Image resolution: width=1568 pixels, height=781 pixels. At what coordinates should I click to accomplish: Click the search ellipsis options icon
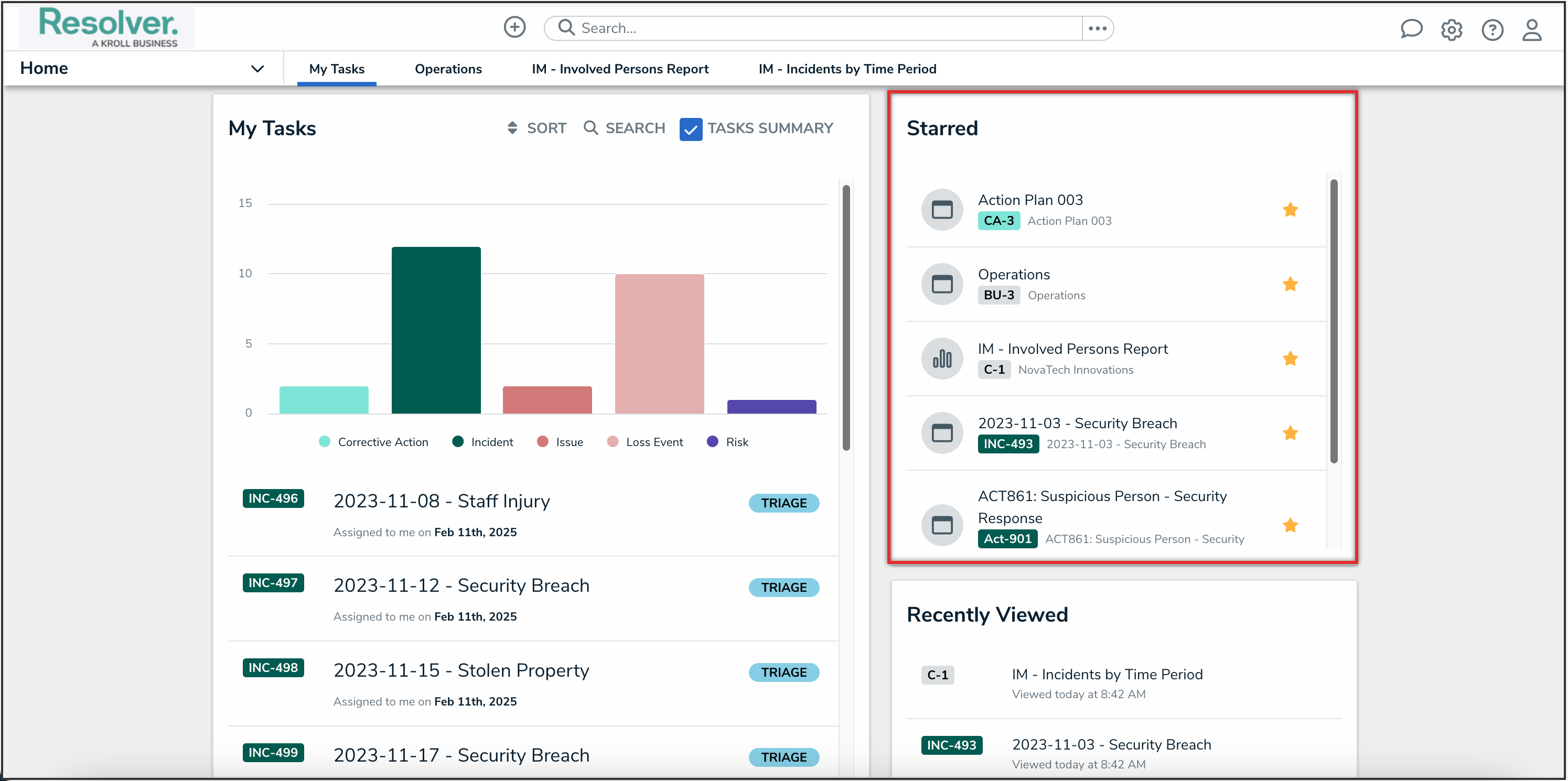[1098, 28]
